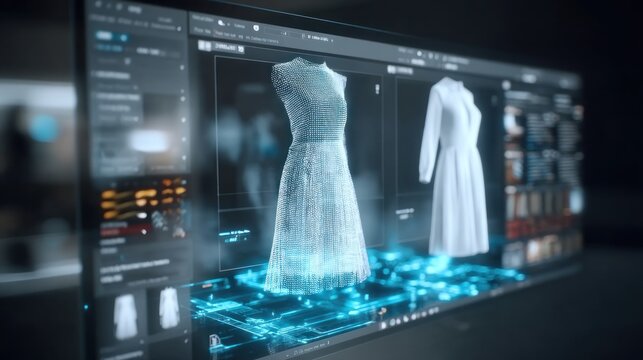
Task: Select the solid white long-sleeve dress in right viewport
Action: 453,168
